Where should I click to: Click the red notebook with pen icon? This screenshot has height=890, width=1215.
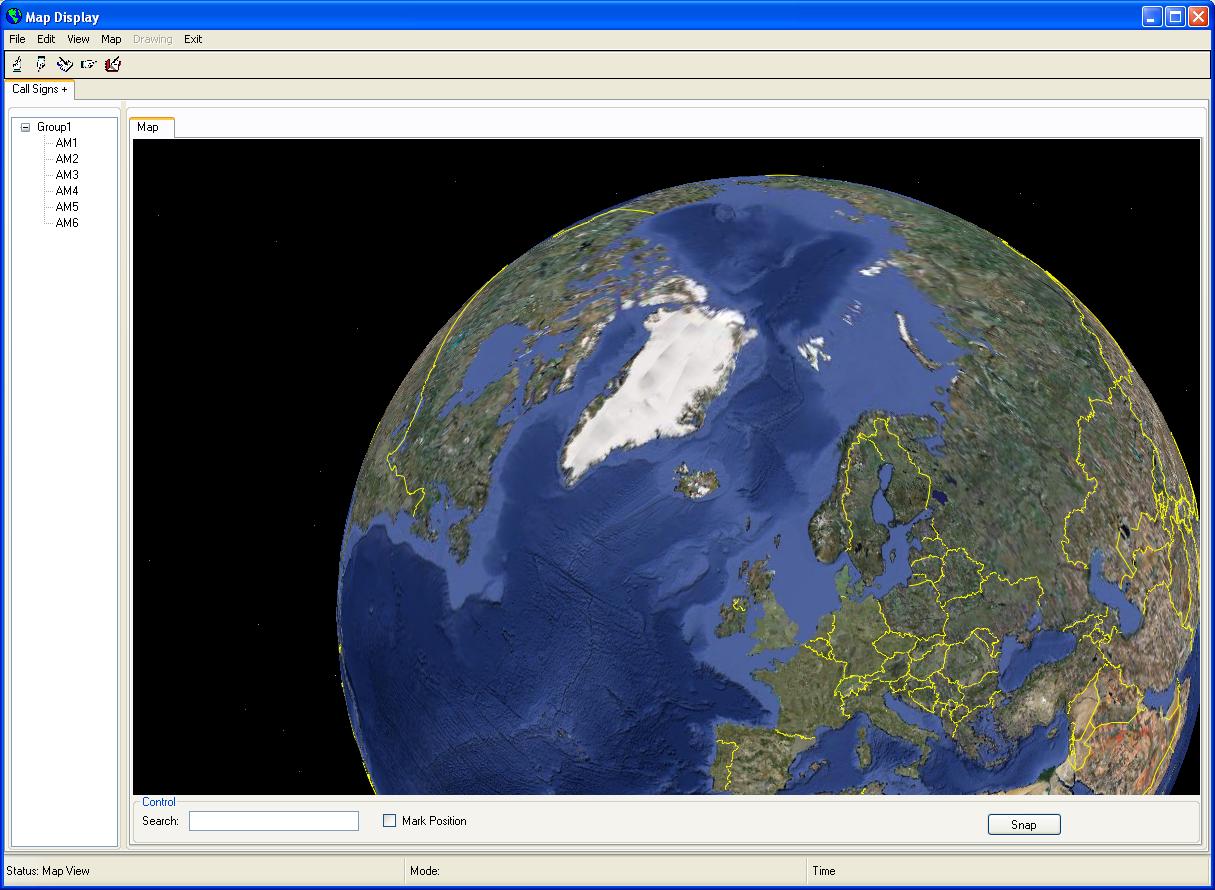pyautogui.click(x=113, y=64)
